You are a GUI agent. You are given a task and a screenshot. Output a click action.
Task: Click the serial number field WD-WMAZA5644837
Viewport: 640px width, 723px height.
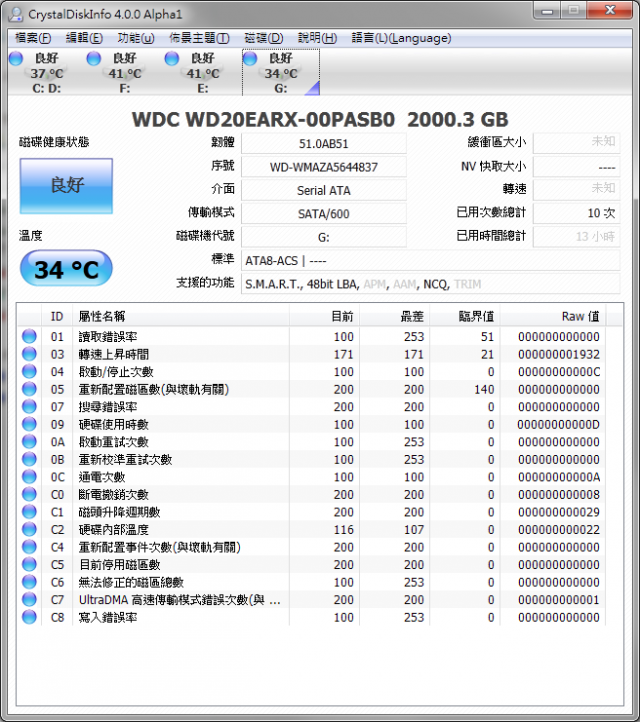click(x=324, y=167)
